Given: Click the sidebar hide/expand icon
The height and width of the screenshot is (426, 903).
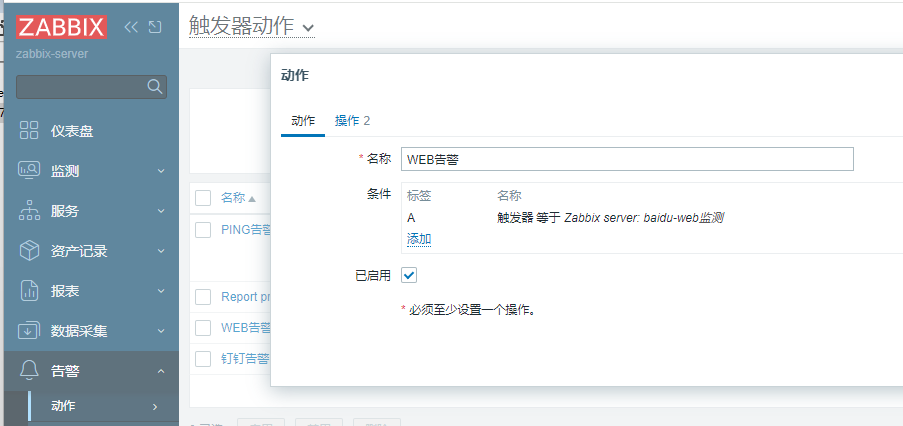Looking at the screenshot, I should coord(155,27).
